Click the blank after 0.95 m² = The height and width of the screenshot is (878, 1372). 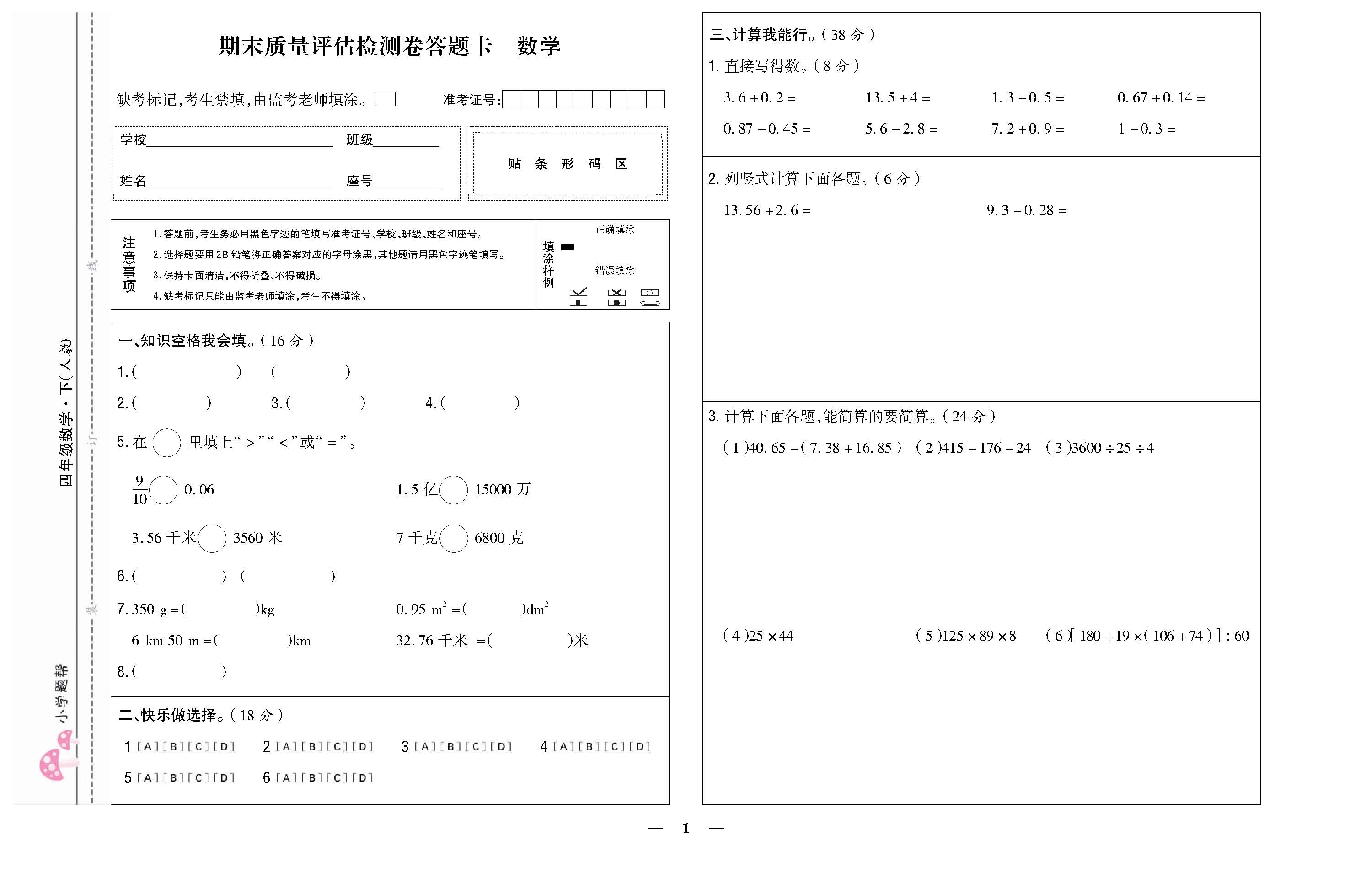point(493,610)
